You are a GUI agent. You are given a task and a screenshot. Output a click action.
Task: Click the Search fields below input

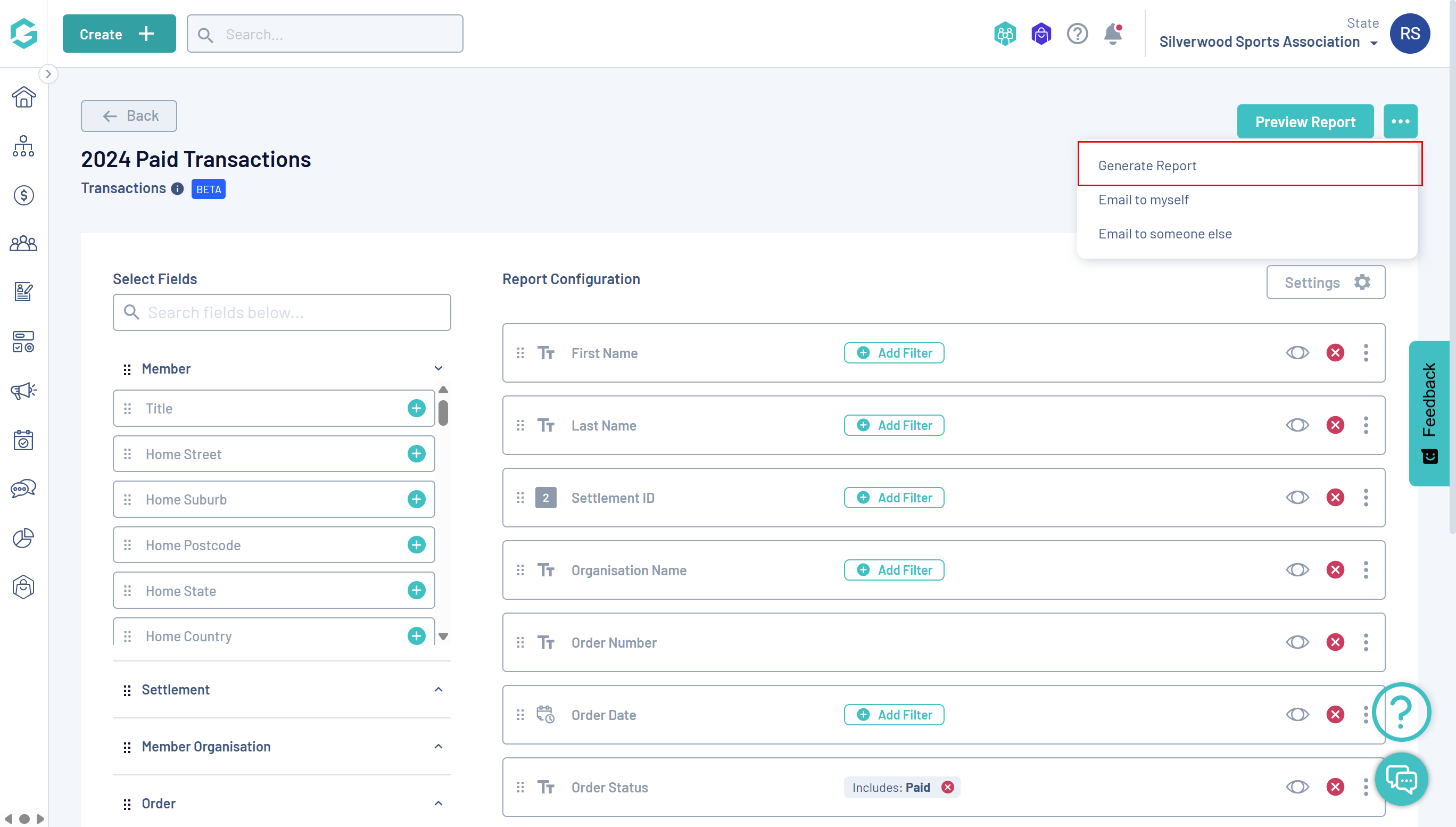pyautogui.click(x=282, y=312)
